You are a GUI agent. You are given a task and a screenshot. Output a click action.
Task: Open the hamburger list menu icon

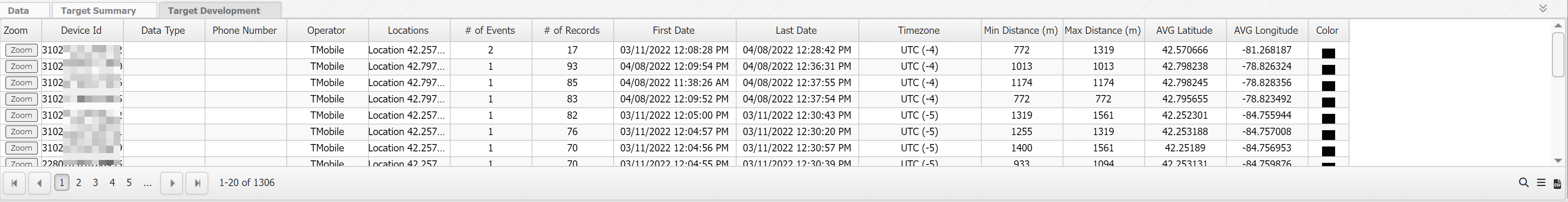click(x=1541, y=182)
